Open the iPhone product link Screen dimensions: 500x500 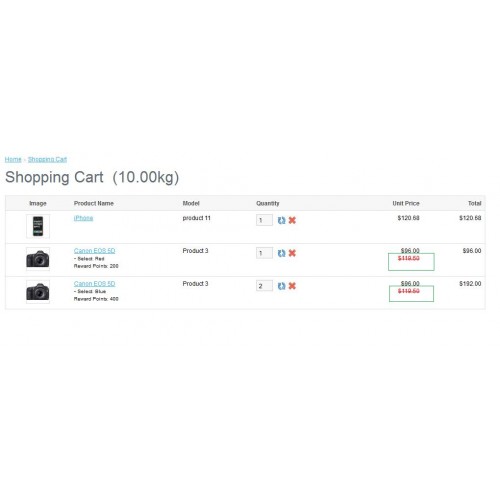point(83,218)
